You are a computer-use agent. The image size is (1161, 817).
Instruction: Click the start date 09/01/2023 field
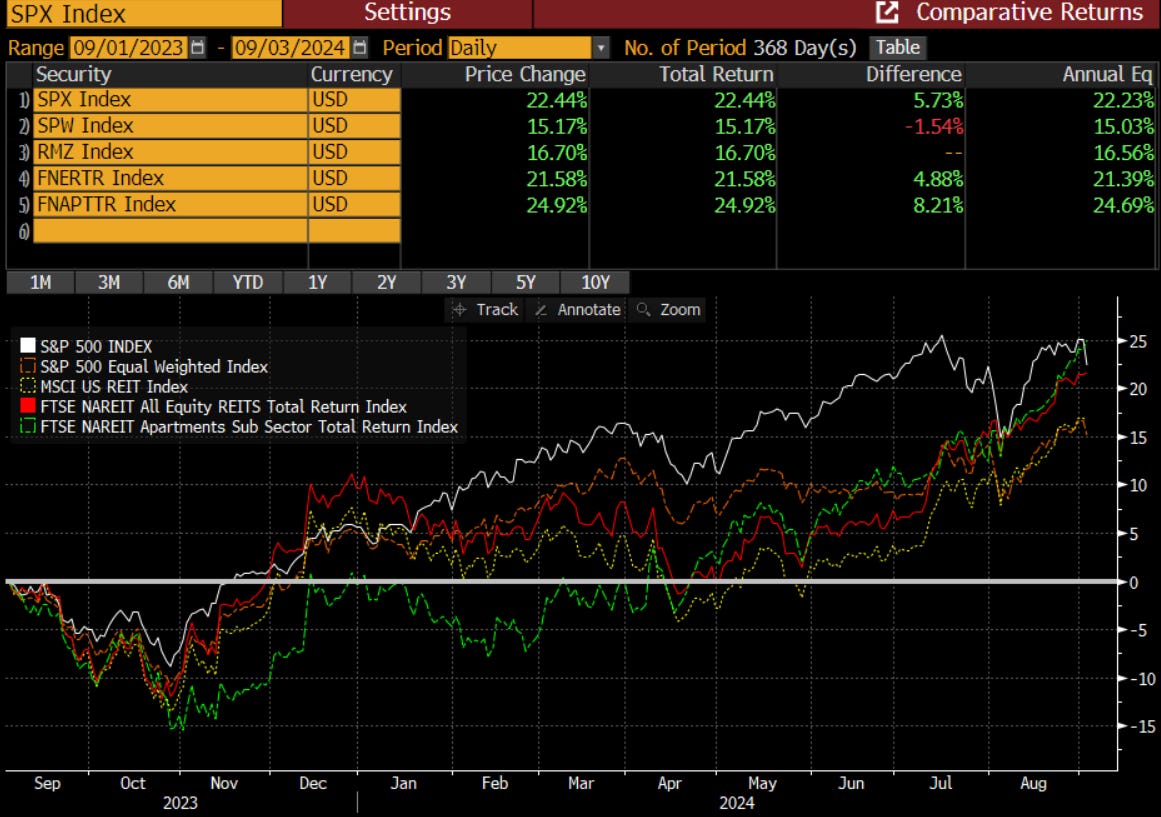[128, 48]
